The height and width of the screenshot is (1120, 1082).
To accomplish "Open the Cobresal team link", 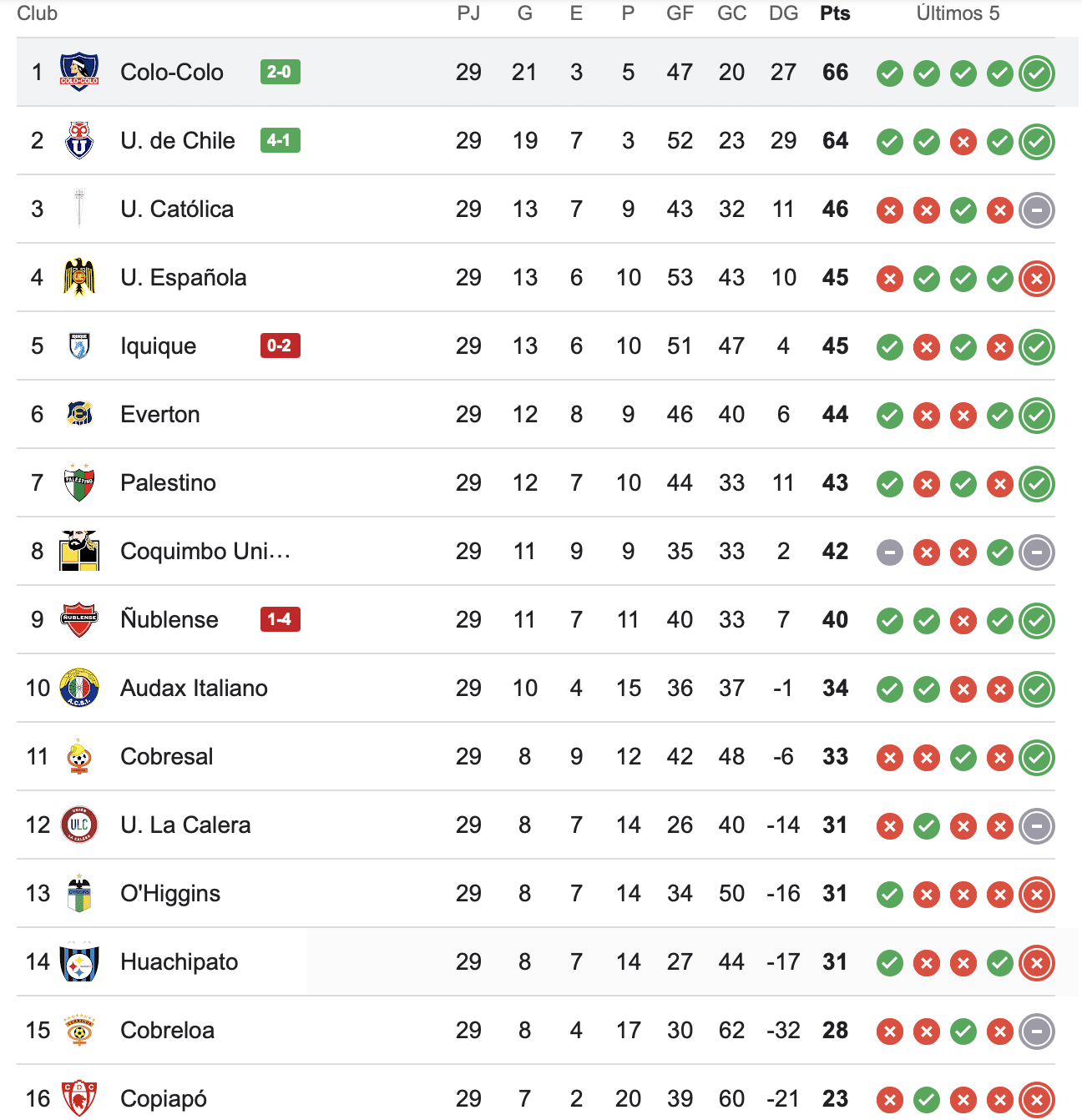I will 167,757.
